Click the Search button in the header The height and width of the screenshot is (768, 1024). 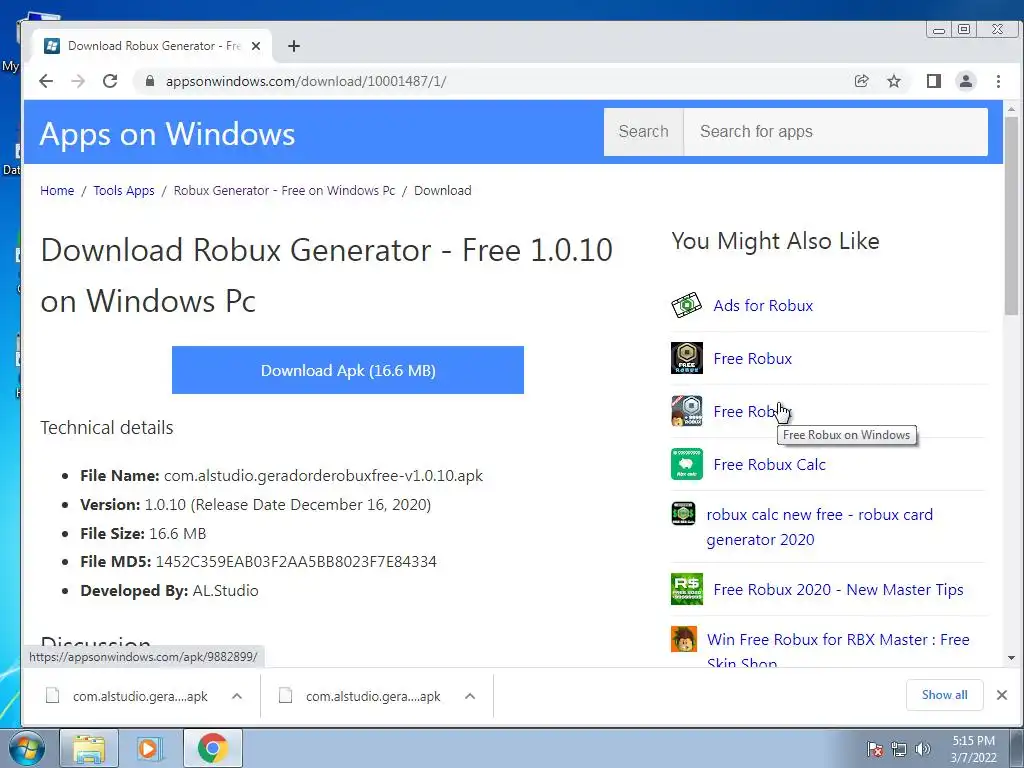(643, 132)
